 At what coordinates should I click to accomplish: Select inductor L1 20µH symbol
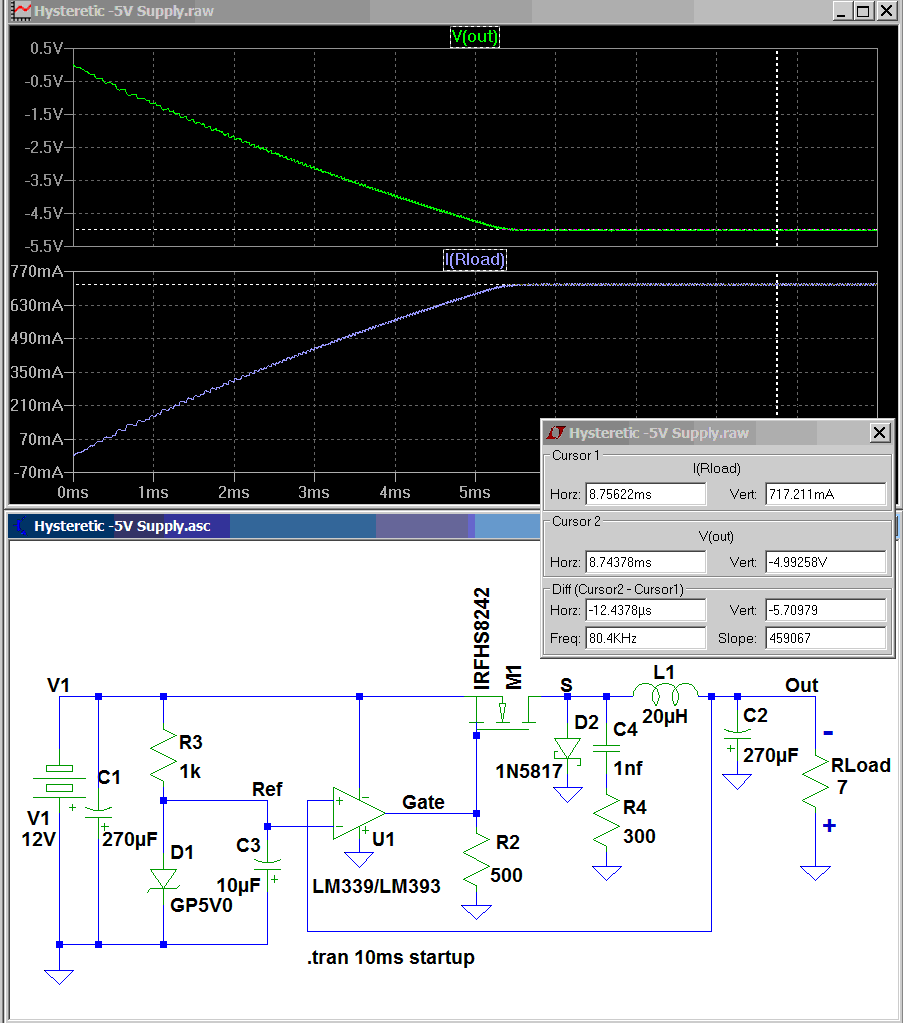click(666, 694)
